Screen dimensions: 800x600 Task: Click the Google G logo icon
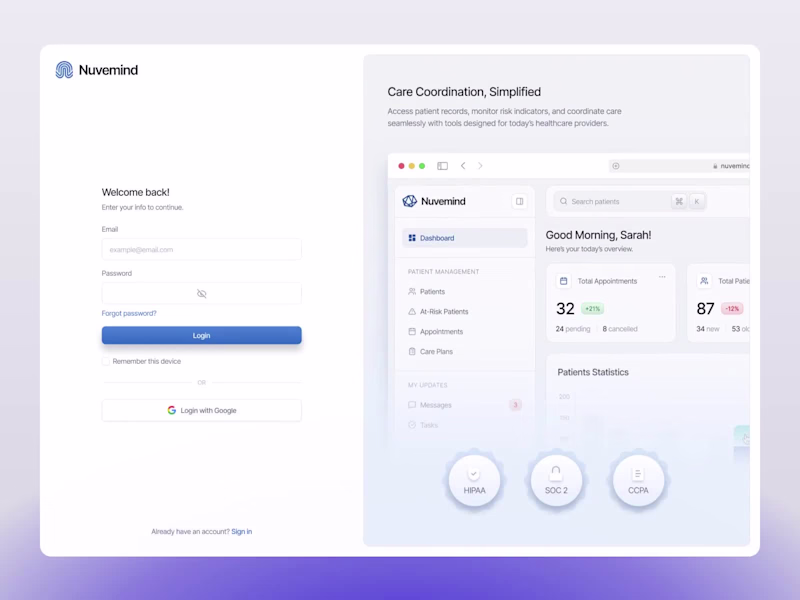click(172, 410)
